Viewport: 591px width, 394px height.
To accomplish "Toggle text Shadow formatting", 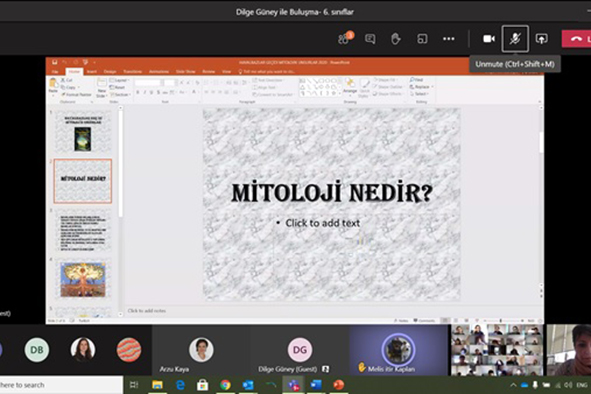I will (158, 92).
